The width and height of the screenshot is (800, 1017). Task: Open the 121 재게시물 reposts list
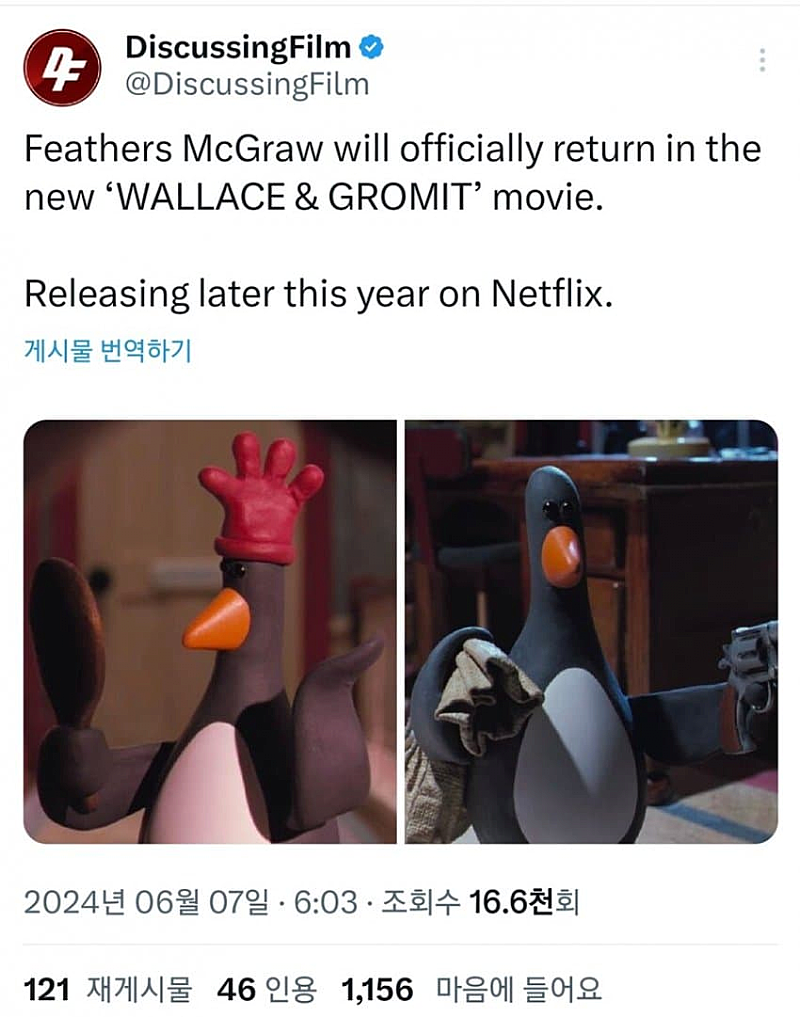(x=108, y=990)
